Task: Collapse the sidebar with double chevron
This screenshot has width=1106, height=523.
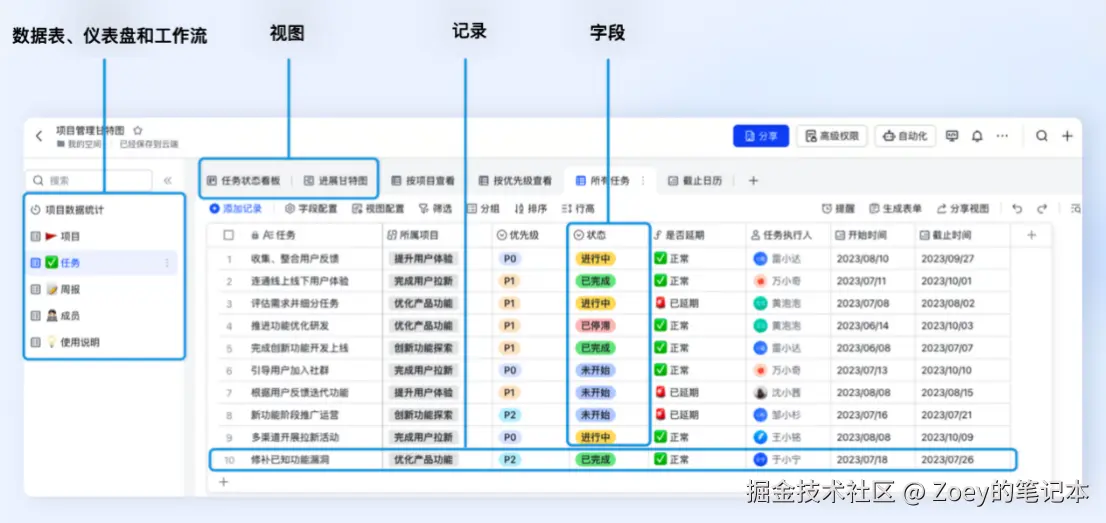Action: (x=167, y=181)
